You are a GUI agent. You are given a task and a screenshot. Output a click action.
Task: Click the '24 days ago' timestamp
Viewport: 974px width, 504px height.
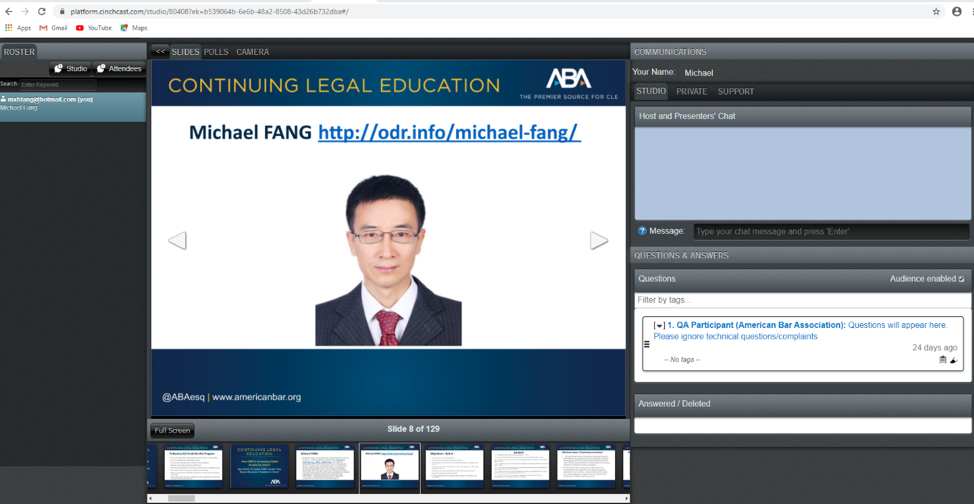tap(934, 347)
